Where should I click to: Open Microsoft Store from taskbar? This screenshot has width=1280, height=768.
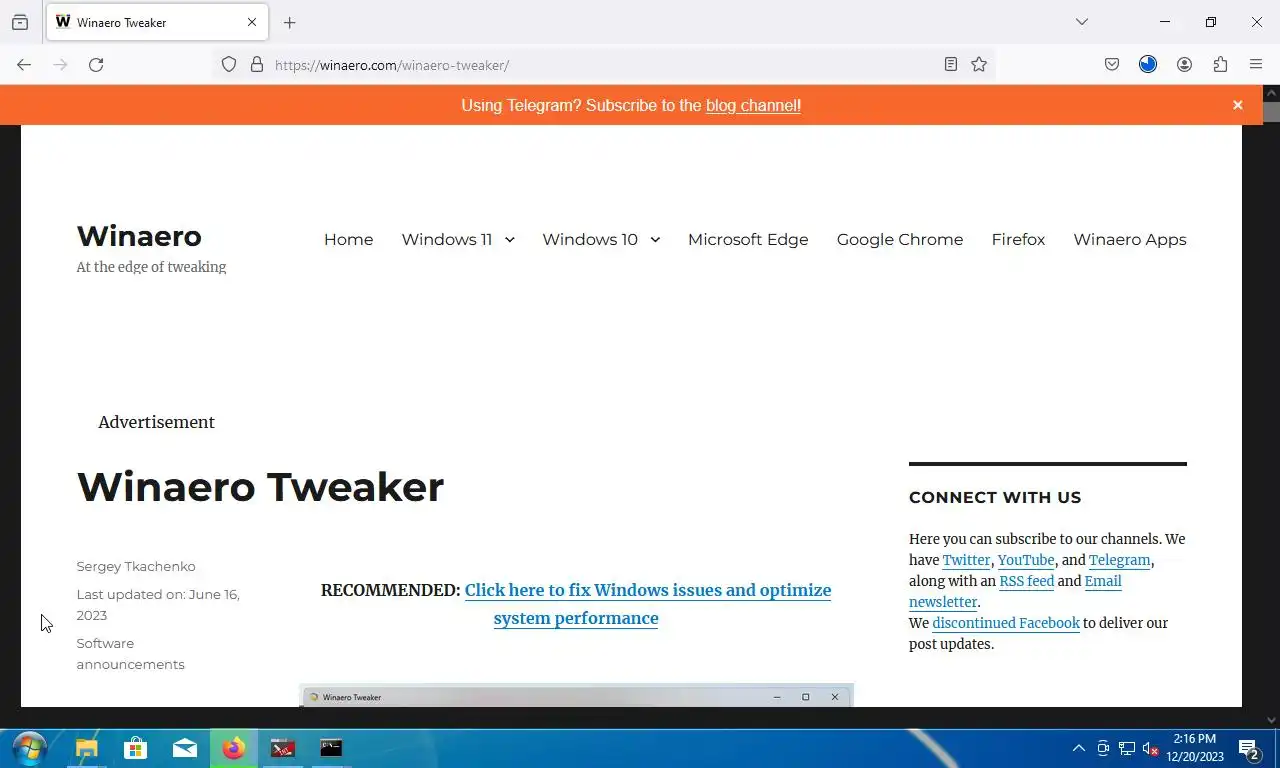[136, 748]
